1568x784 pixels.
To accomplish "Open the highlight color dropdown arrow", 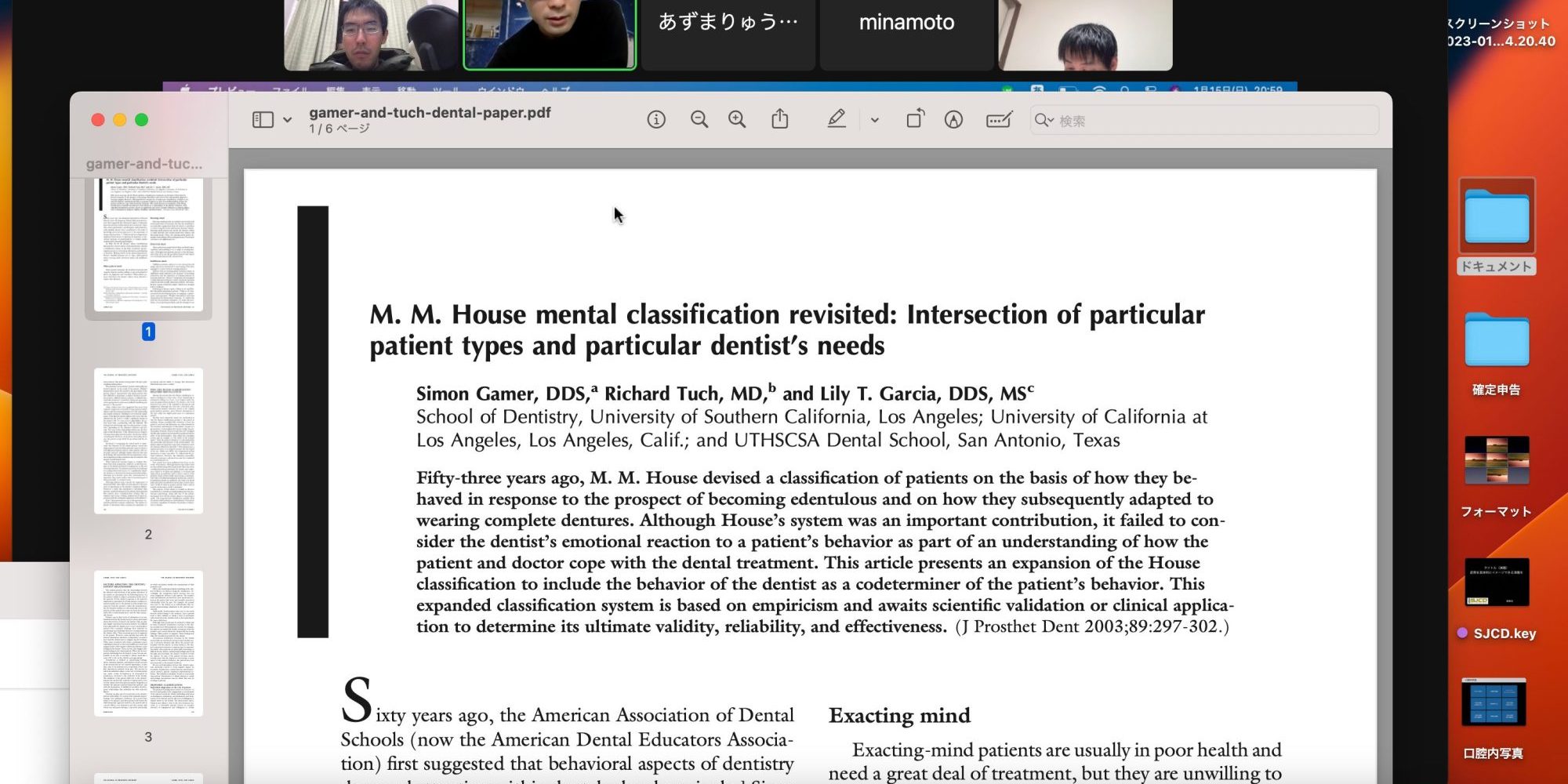I will tap(875, 121).
